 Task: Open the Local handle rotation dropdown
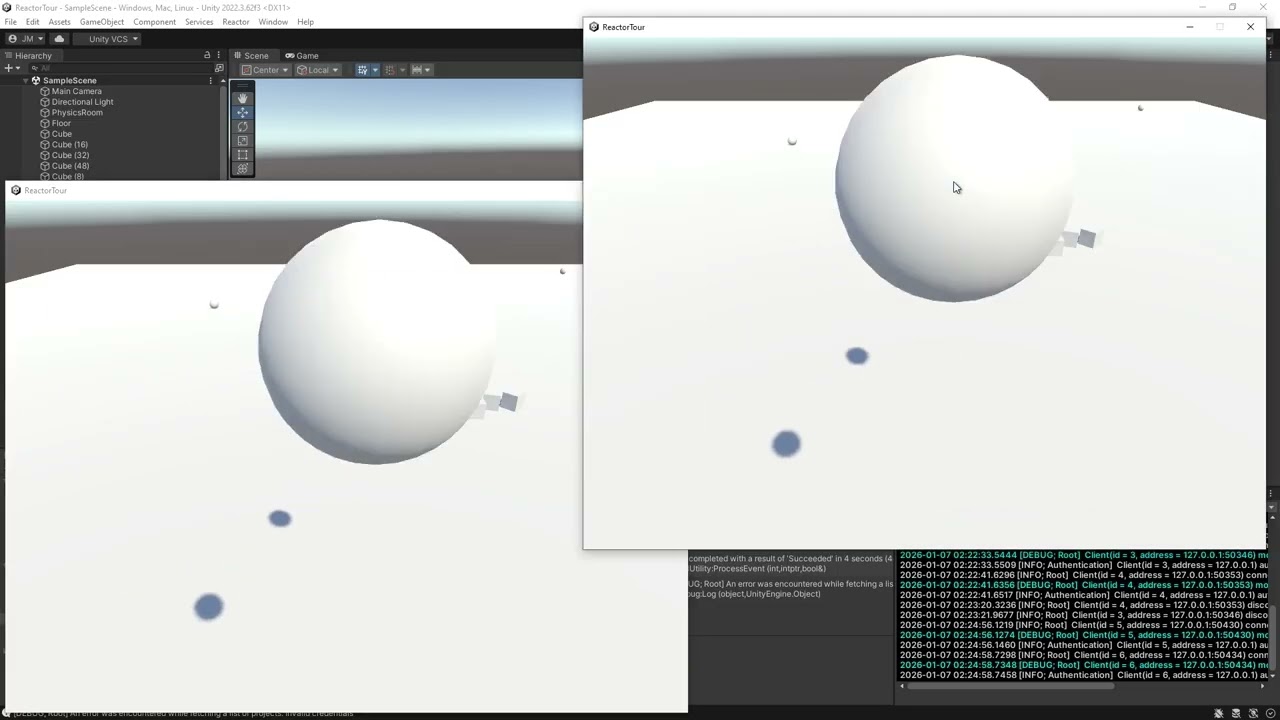coord(318,70)
